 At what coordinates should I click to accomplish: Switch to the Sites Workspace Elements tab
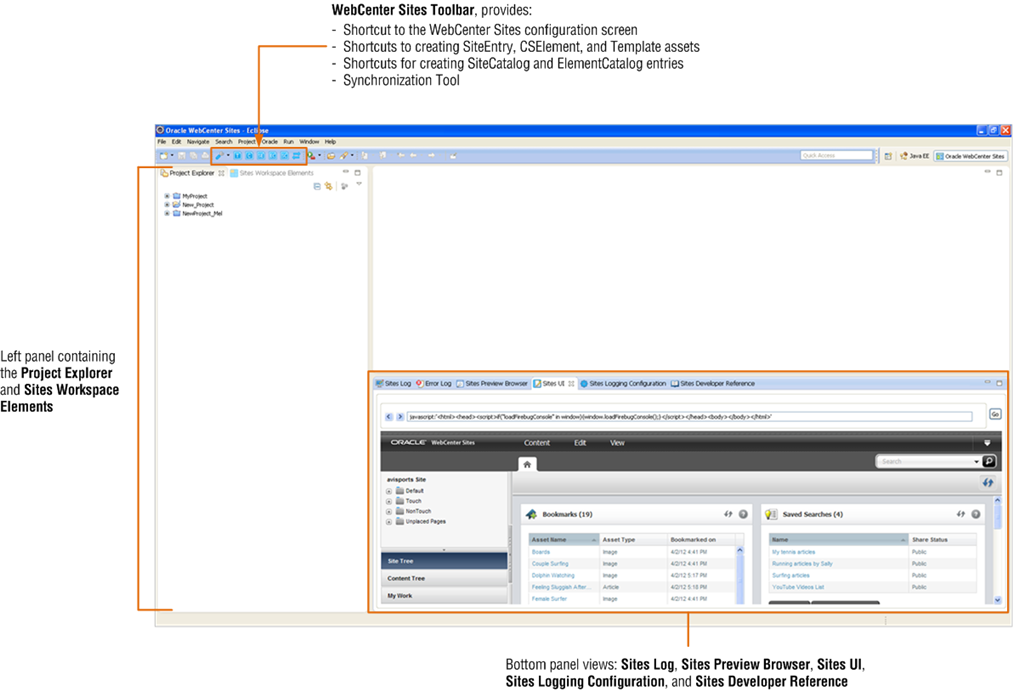point(272,173)
